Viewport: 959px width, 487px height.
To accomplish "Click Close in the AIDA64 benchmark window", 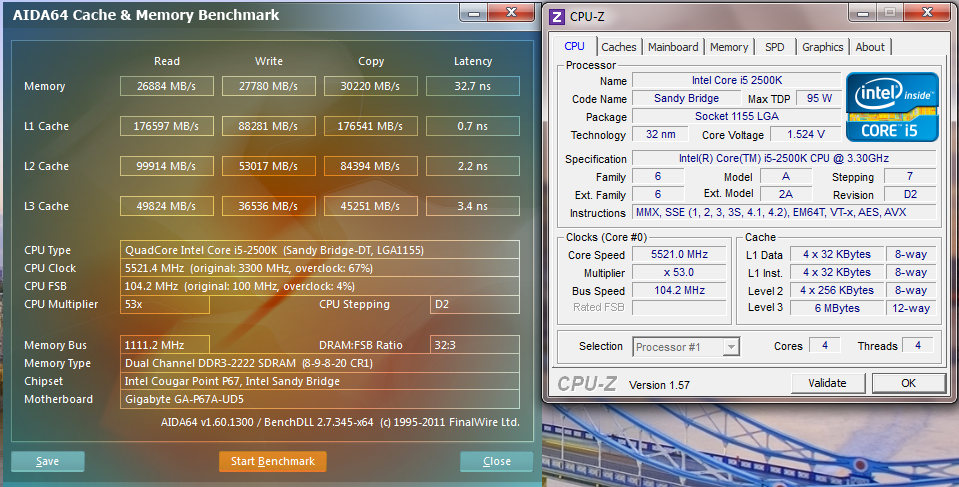I will [497, 461].
